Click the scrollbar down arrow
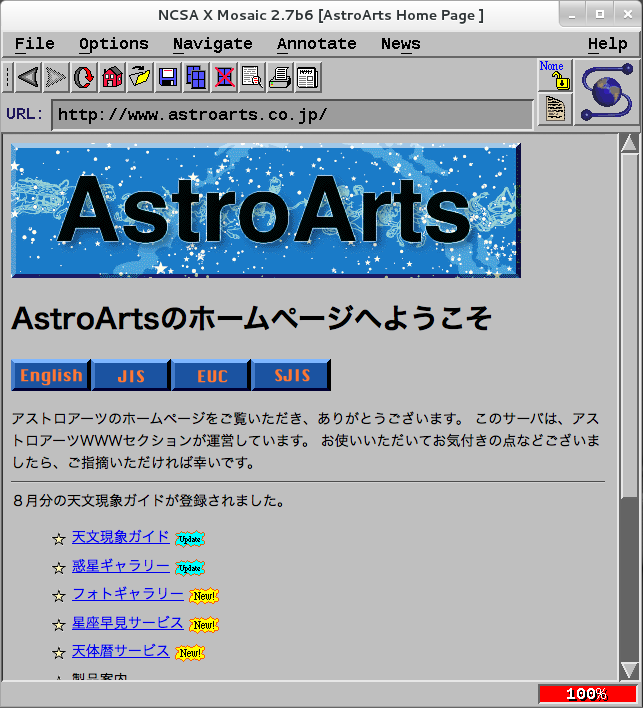This screenshot has height=708, width=643. pyautogui.click(x=629, y=670)
